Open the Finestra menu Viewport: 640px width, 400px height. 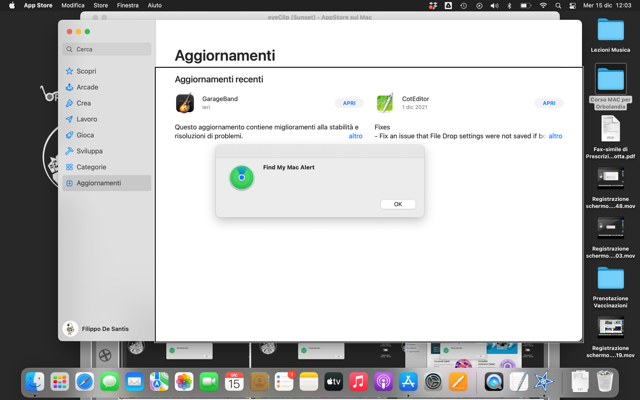tap(128, 5)
